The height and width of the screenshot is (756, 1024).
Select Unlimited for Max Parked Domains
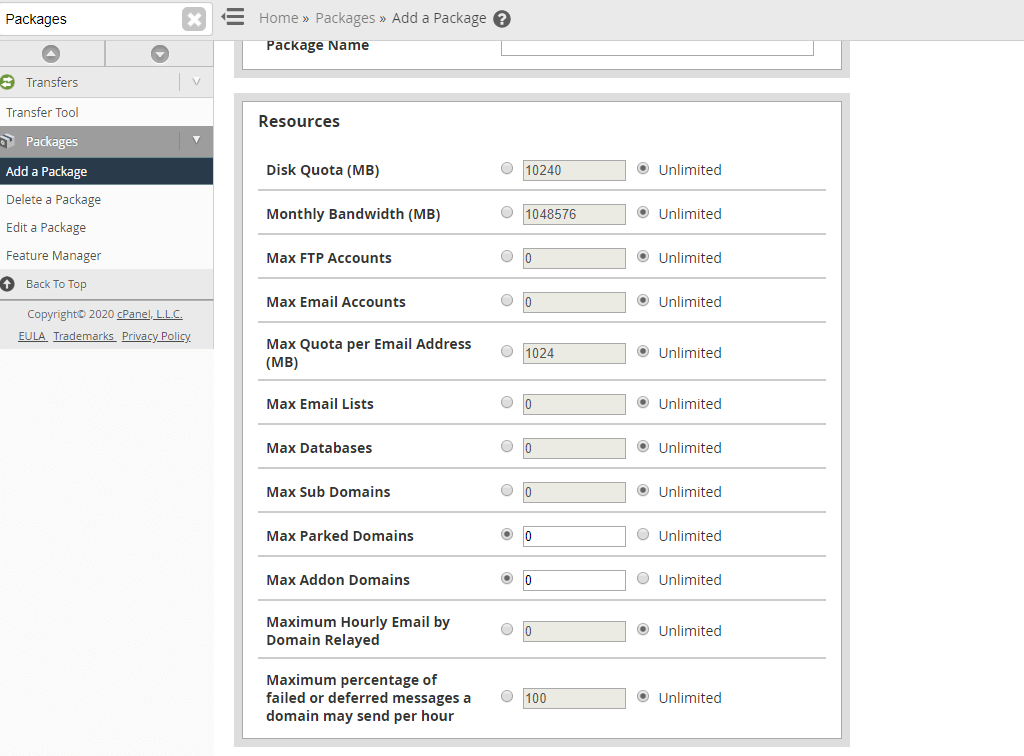643,534
